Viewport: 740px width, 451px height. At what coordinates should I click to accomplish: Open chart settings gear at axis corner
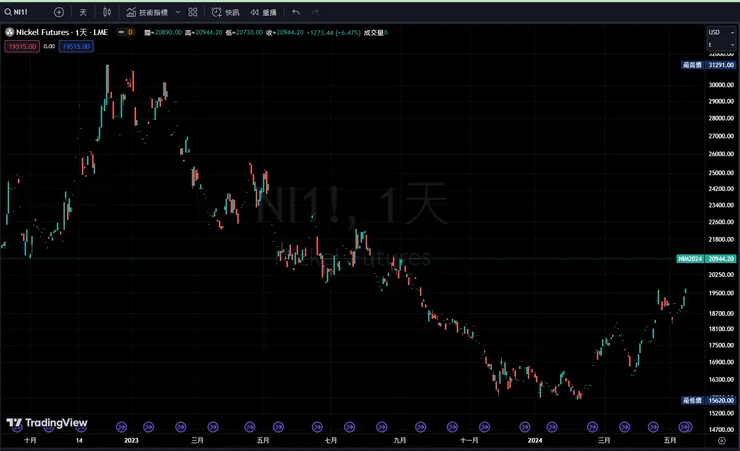tap(722, 441)
